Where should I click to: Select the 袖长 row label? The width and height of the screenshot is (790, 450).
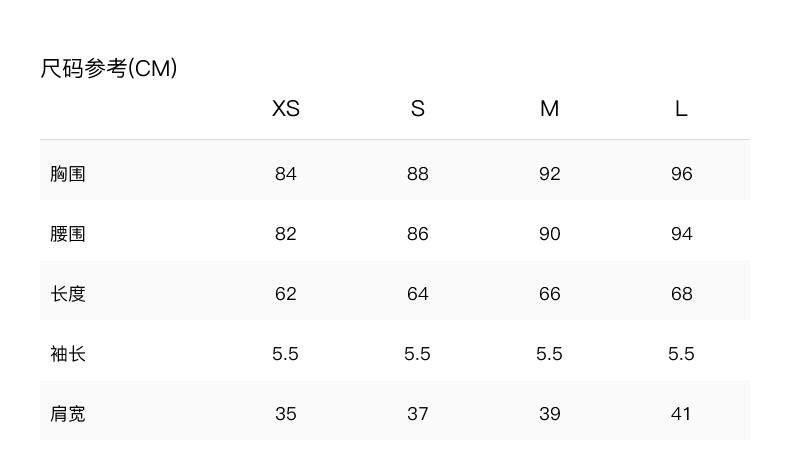point(68,354)
